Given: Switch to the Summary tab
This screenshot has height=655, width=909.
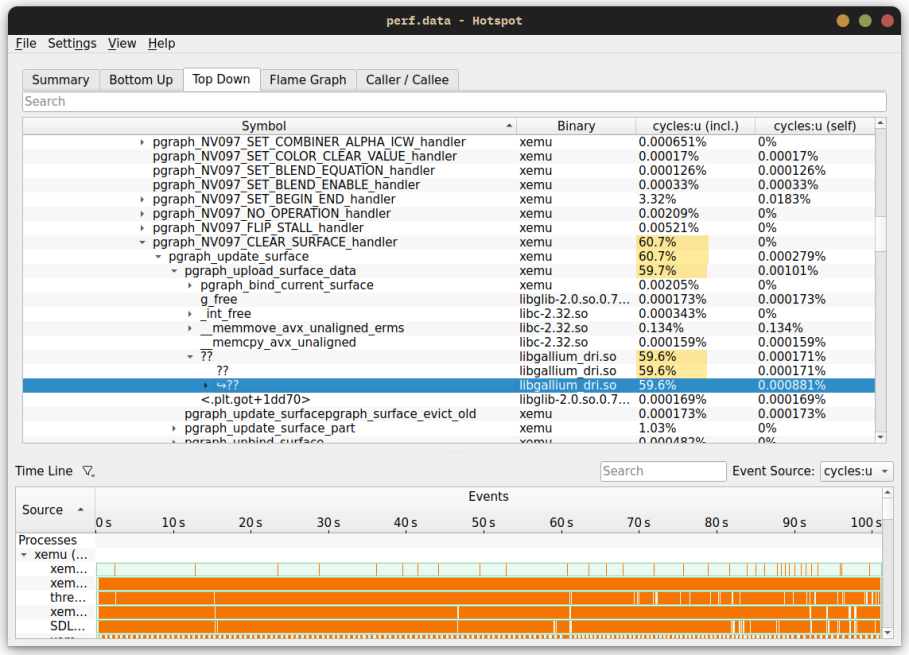Looking at the screenshot, I should click(60, 79).
